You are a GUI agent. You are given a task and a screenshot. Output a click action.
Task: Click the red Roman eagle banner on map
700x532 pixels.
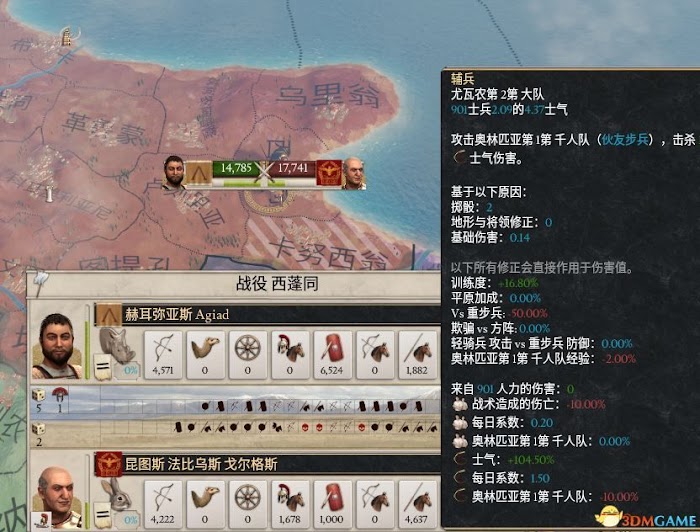[329, 173]
